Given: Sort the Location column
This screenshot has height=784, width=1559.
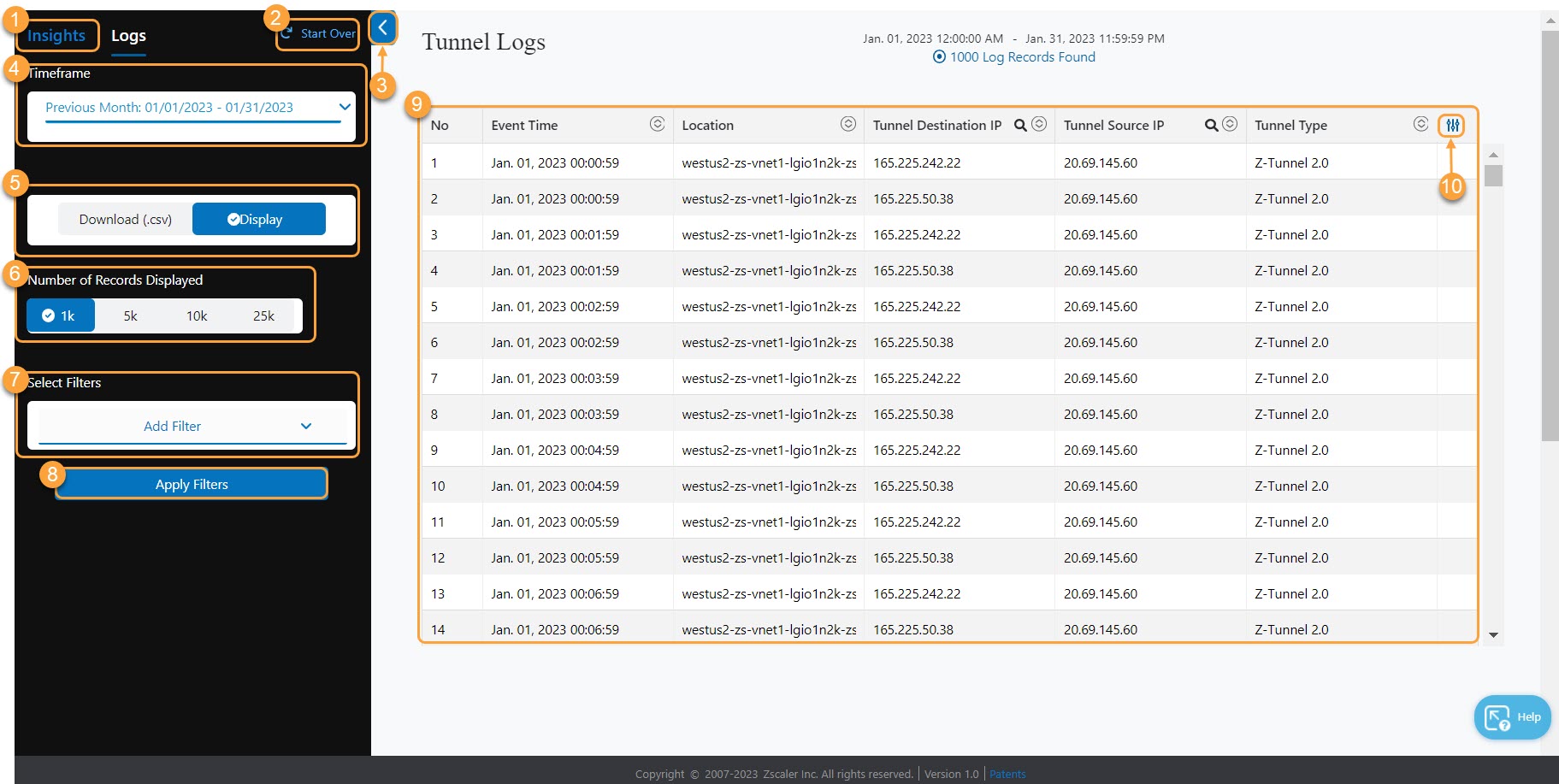Looking at the screenshot, I should click(x=848, y=124).
